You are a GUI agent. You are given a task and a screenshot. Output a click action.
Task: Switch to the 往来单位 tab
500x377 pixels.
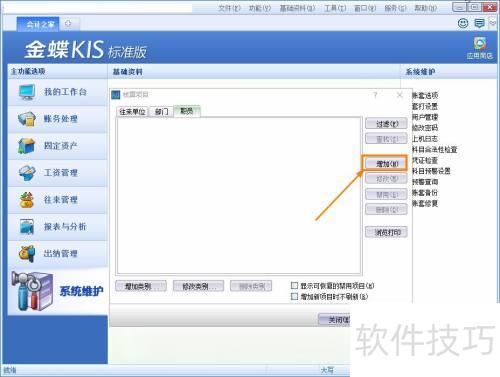click(132, 112)
